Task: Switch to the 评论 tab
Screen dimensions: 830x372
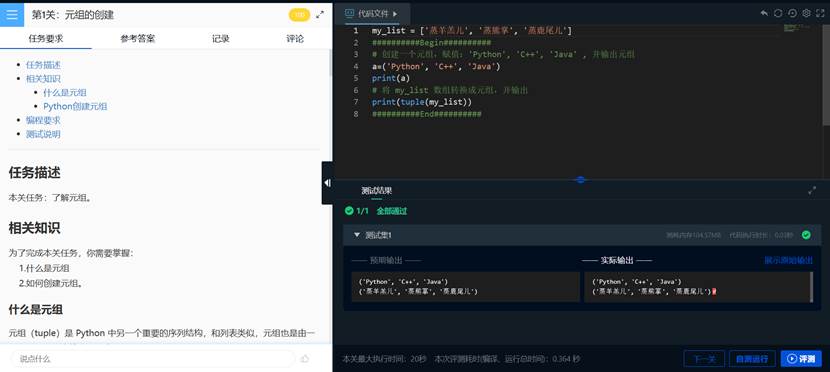Action: (295, 38)
